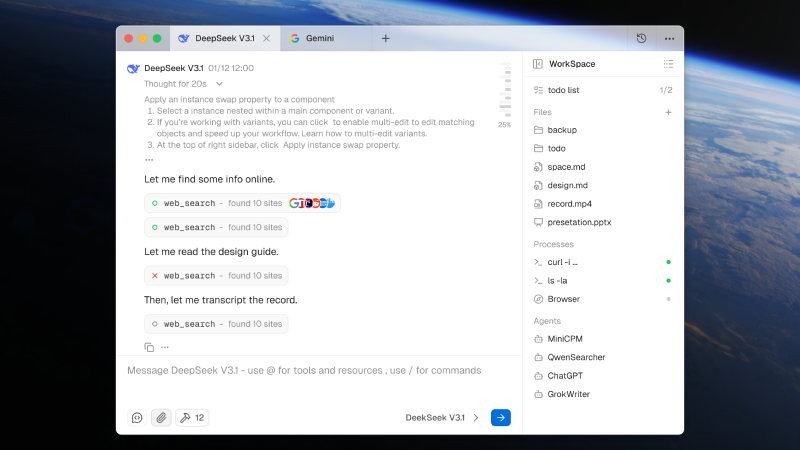This screenshot has height=450, width=800.
Task: Open presetation.pptx file
Action: click(603, 222)
